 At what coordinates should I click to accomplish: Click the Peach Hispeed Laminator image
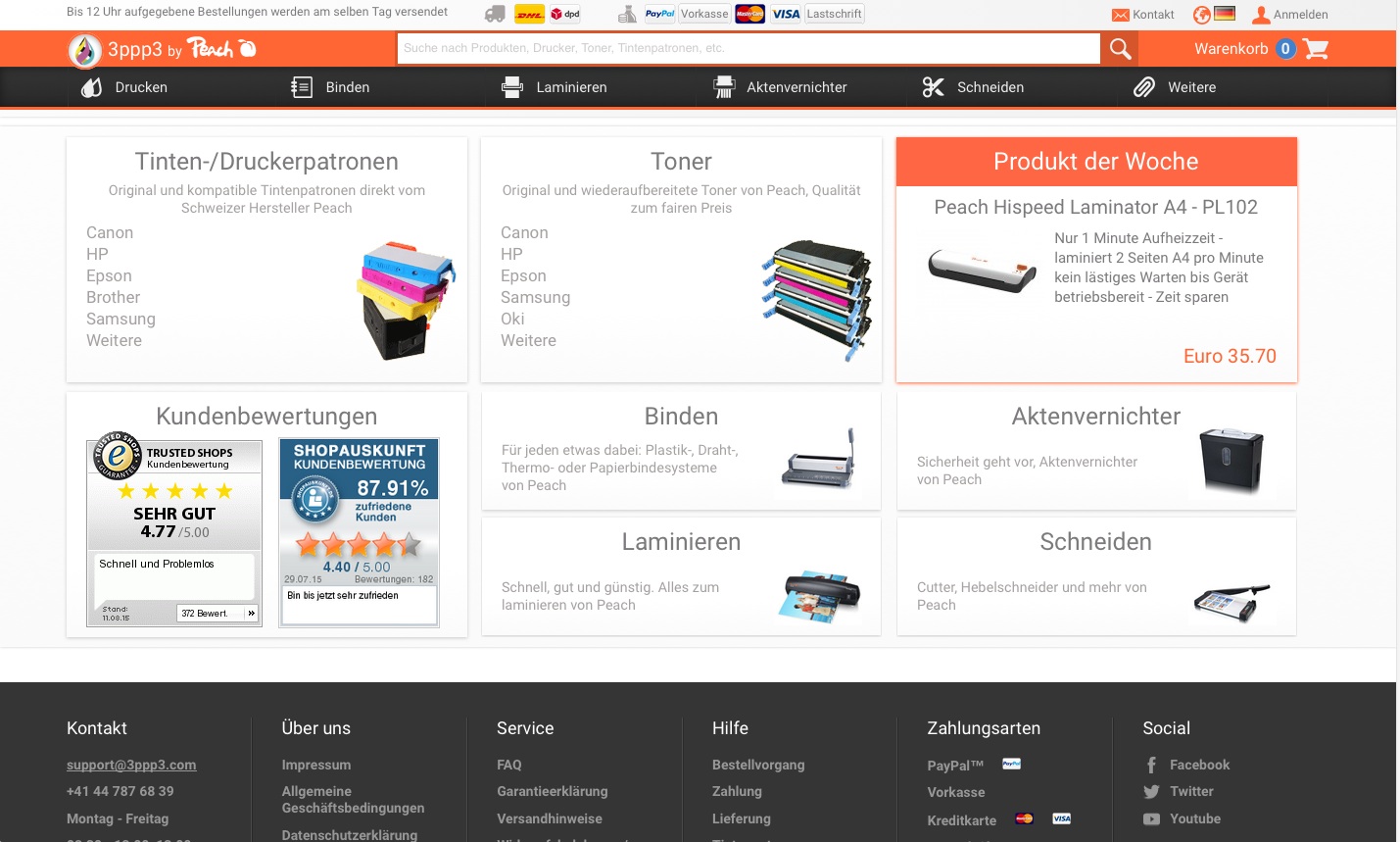pos(983,270)
